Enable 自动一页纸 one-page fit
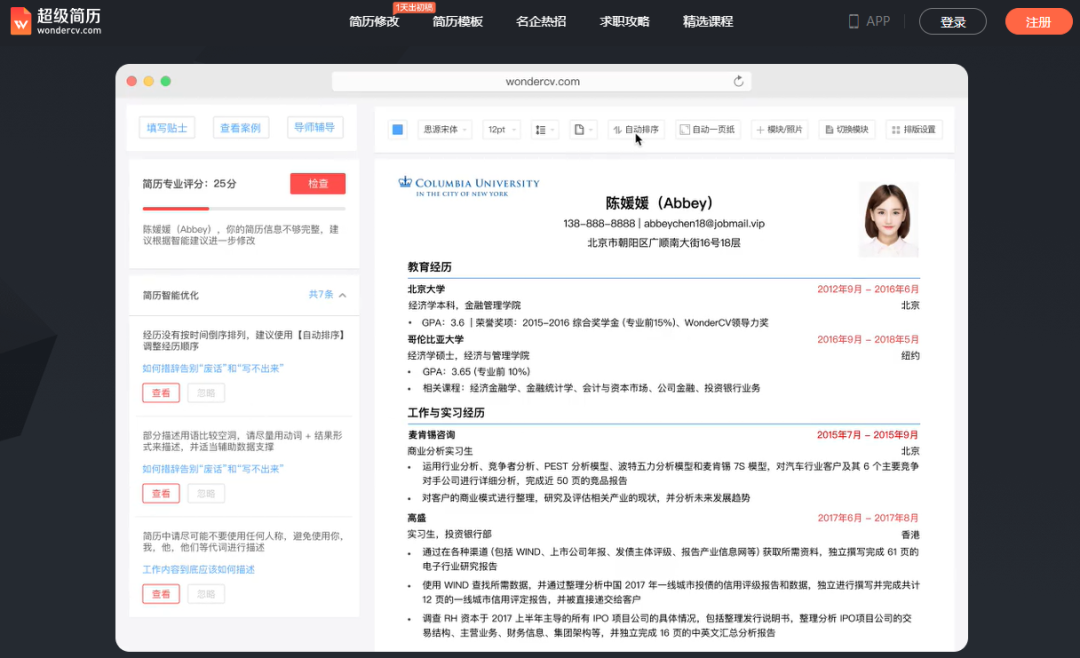 pos(707,130)
